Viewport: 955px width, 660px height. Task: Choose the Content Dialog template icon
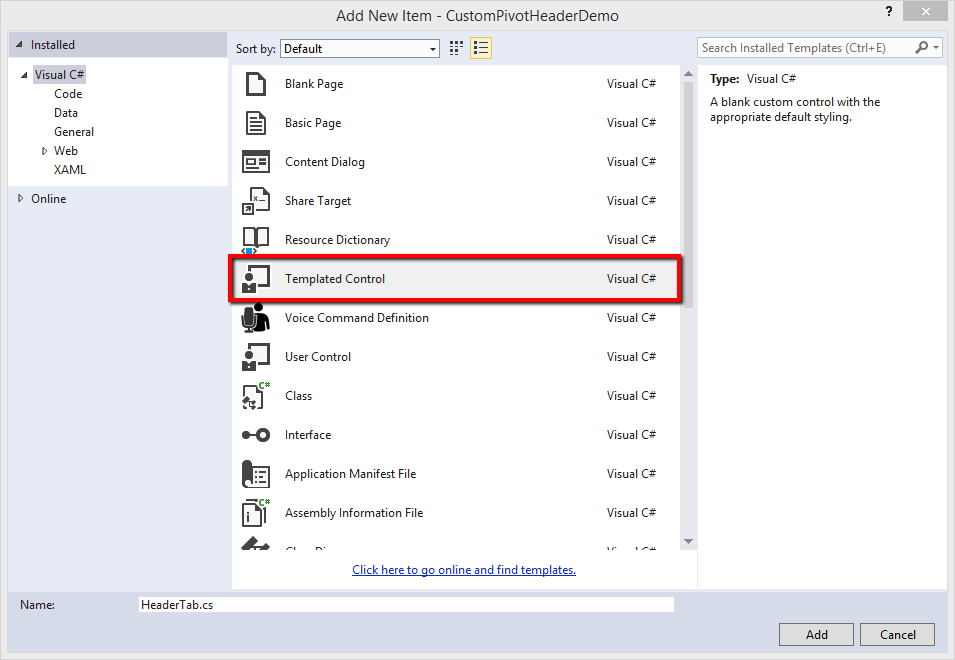pos(256,162)
